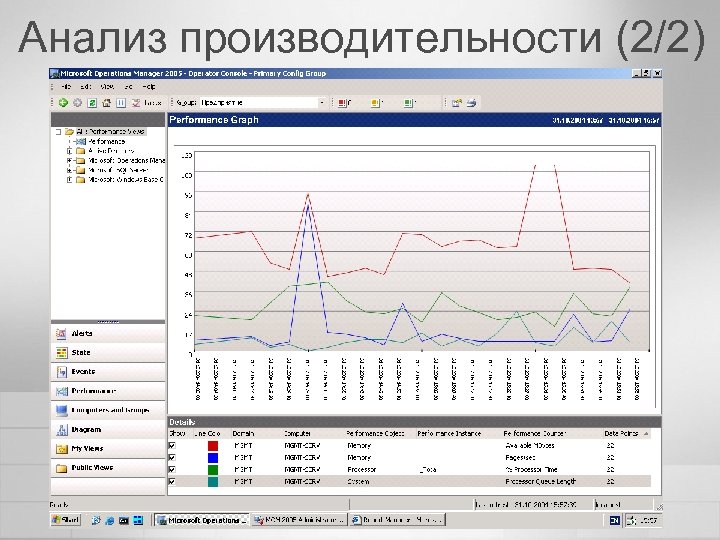
Task: Open properties icon next to the printer icon
Action: (x=456, y=103)
